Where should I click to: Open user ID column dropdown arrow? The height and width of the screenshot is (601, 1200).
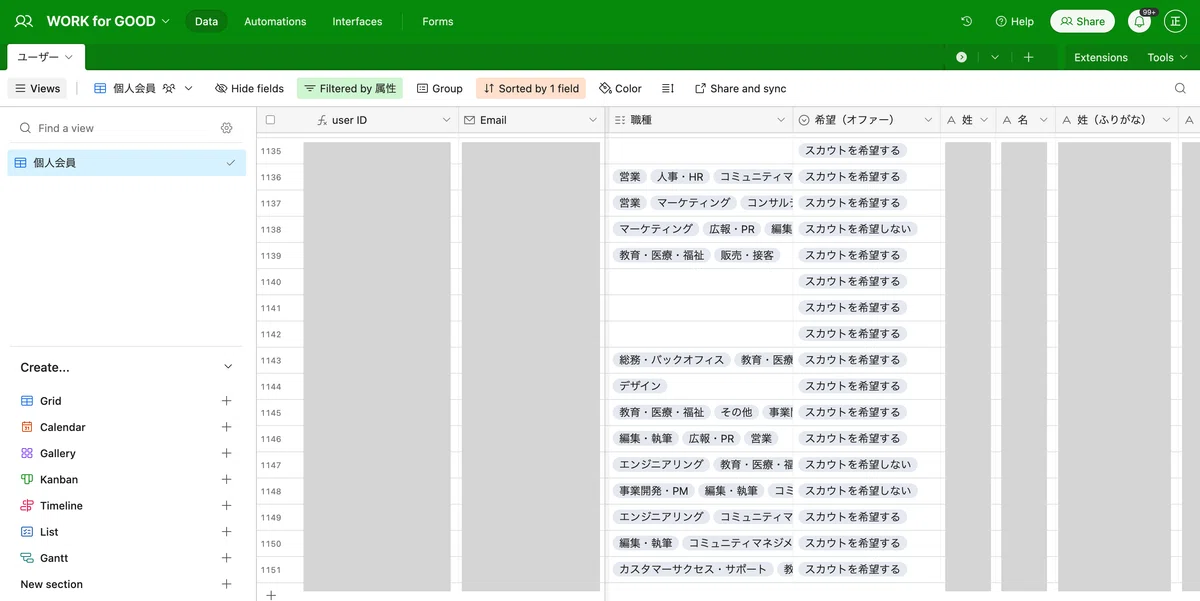446,120
